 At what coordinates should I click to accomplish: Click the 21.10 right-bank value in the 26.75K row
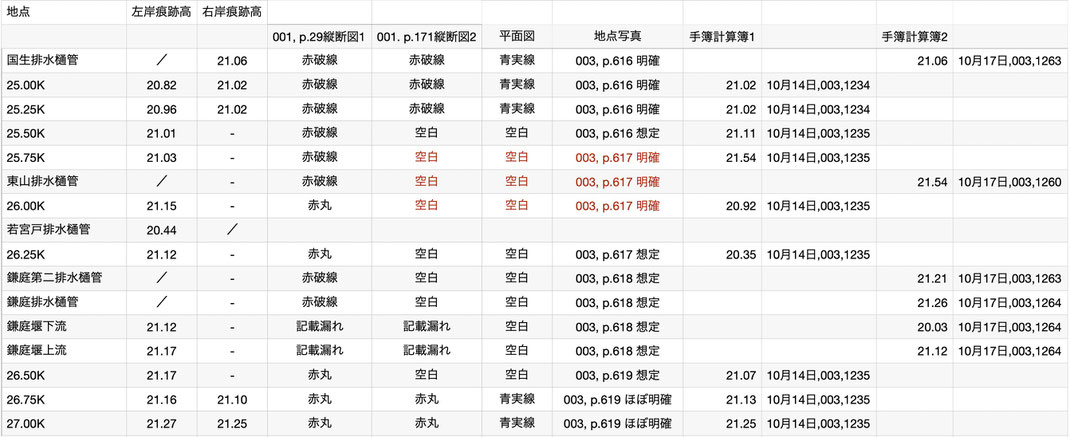(232, 399)
